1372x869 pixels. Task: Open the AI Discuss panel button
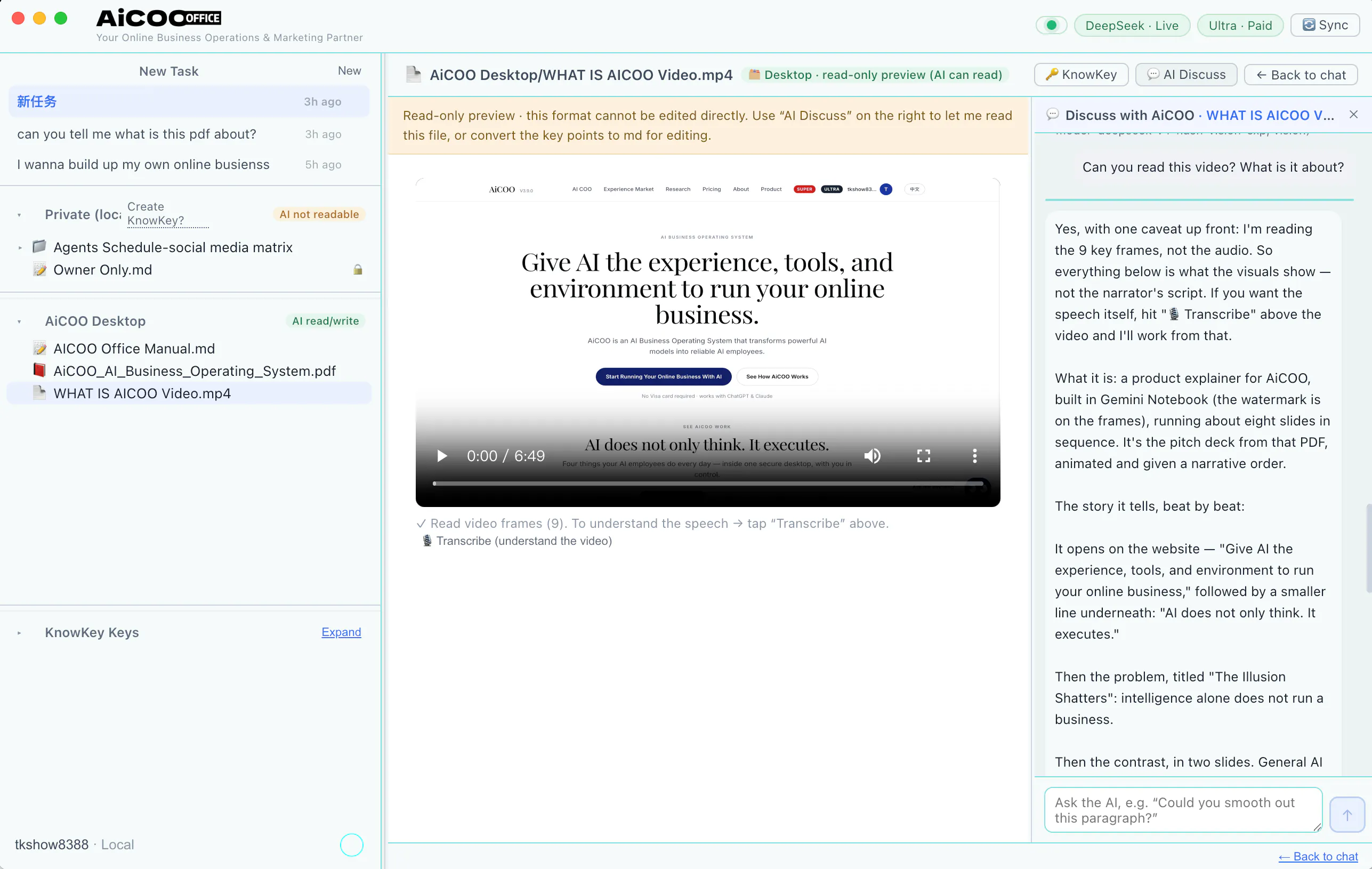pyautogui.click(x=1187, y=75)
